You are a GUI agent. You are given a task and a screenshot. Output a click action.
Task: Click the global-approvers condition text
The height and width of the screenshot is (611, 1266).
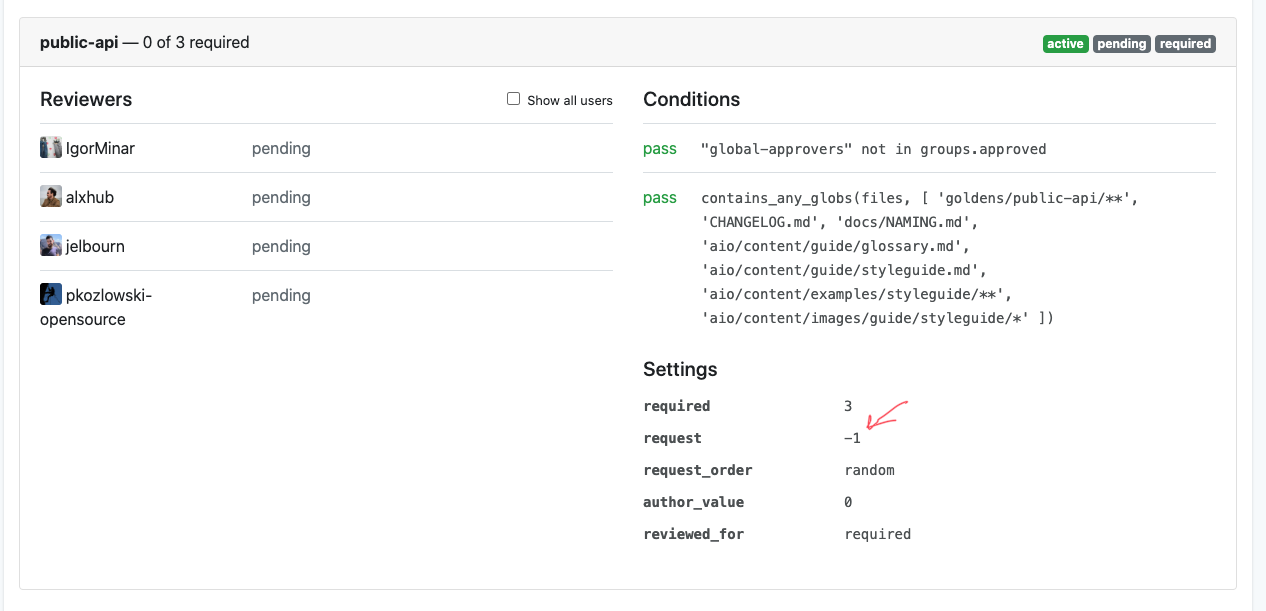873,149
